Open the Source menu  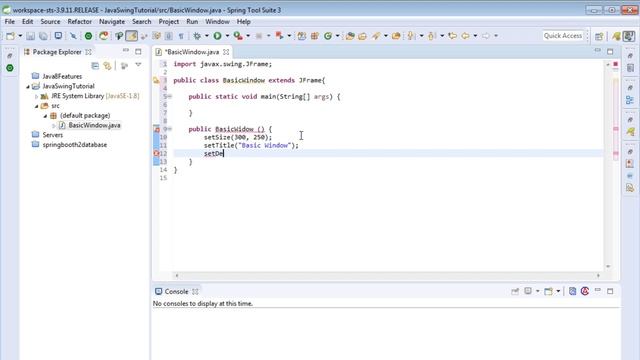[50, 22]
